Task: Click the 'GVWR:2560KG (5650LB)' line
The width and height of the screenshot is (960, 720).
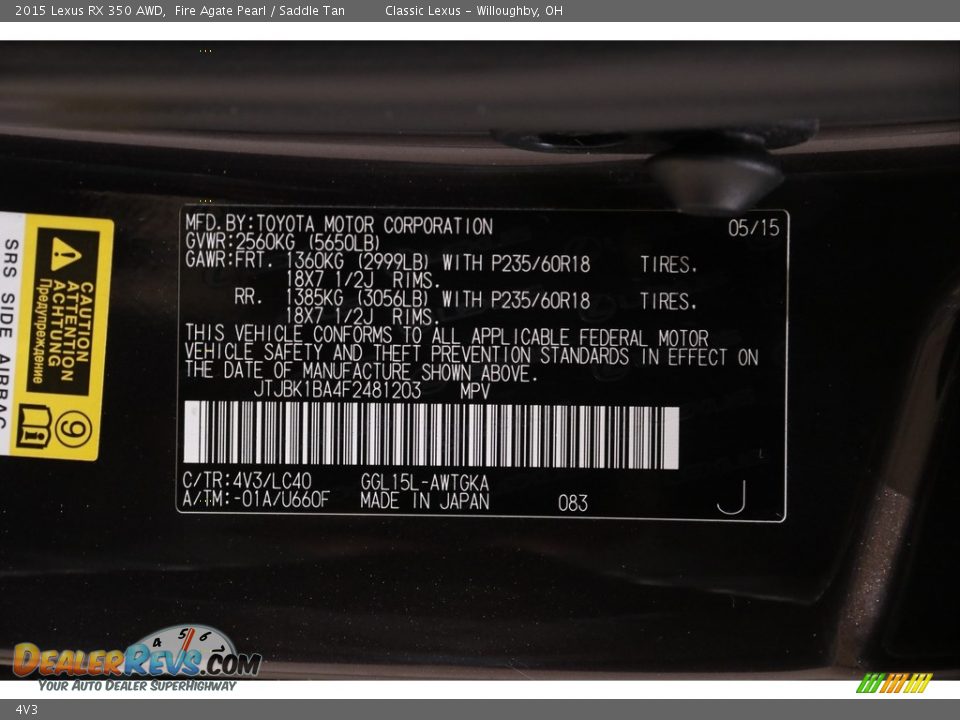Action: click(x=282, y=242)
